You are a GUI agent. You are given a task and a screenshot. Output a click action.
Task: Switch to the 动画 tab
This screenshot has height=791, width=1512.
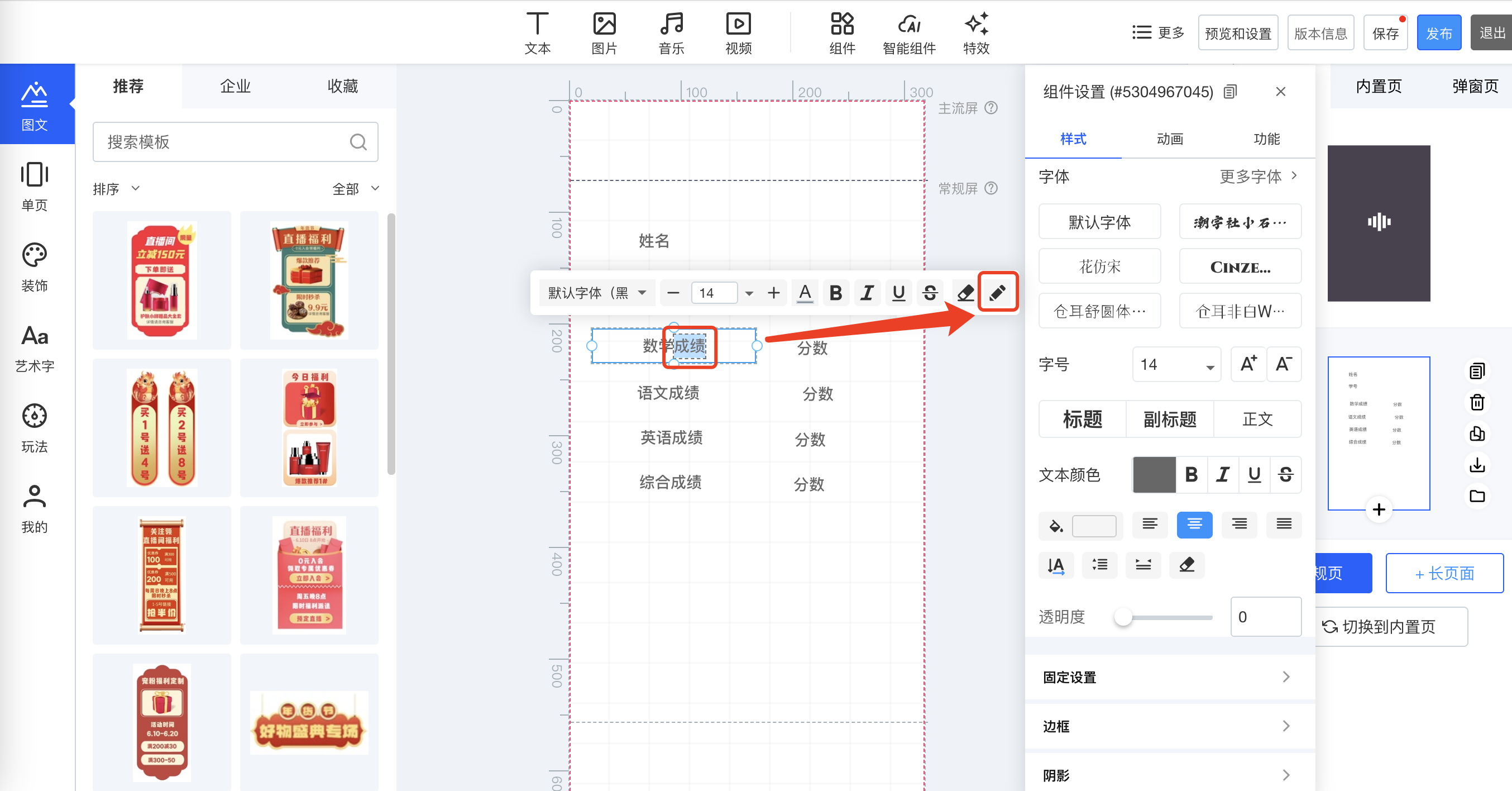[1169, 139]
